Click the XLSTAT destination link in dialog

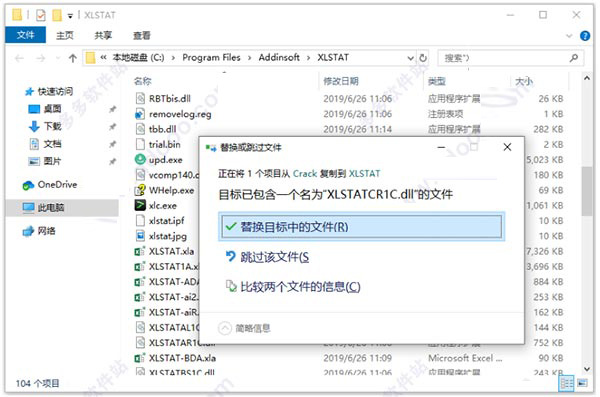(x=365, y=173)
